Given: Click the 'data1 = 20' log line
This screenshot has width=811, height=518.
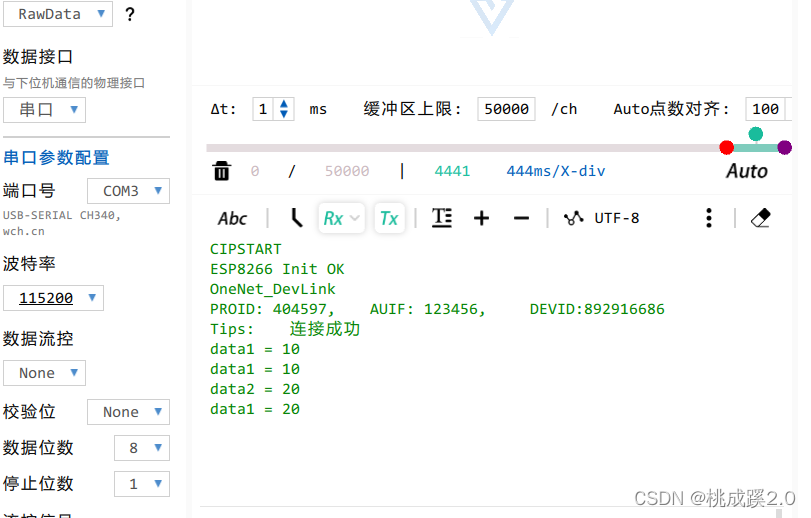Looking at the screenshot, I should coord(255,409).
